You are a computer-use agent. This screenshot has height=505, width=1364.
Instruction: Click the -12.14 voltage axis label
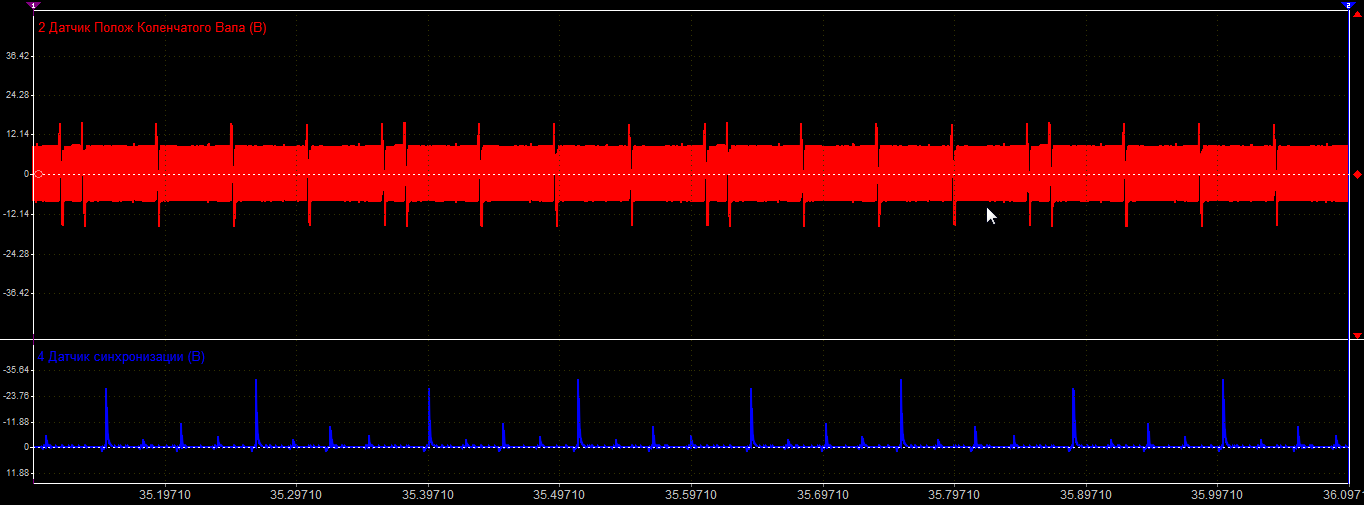click(x=16, y=214)
